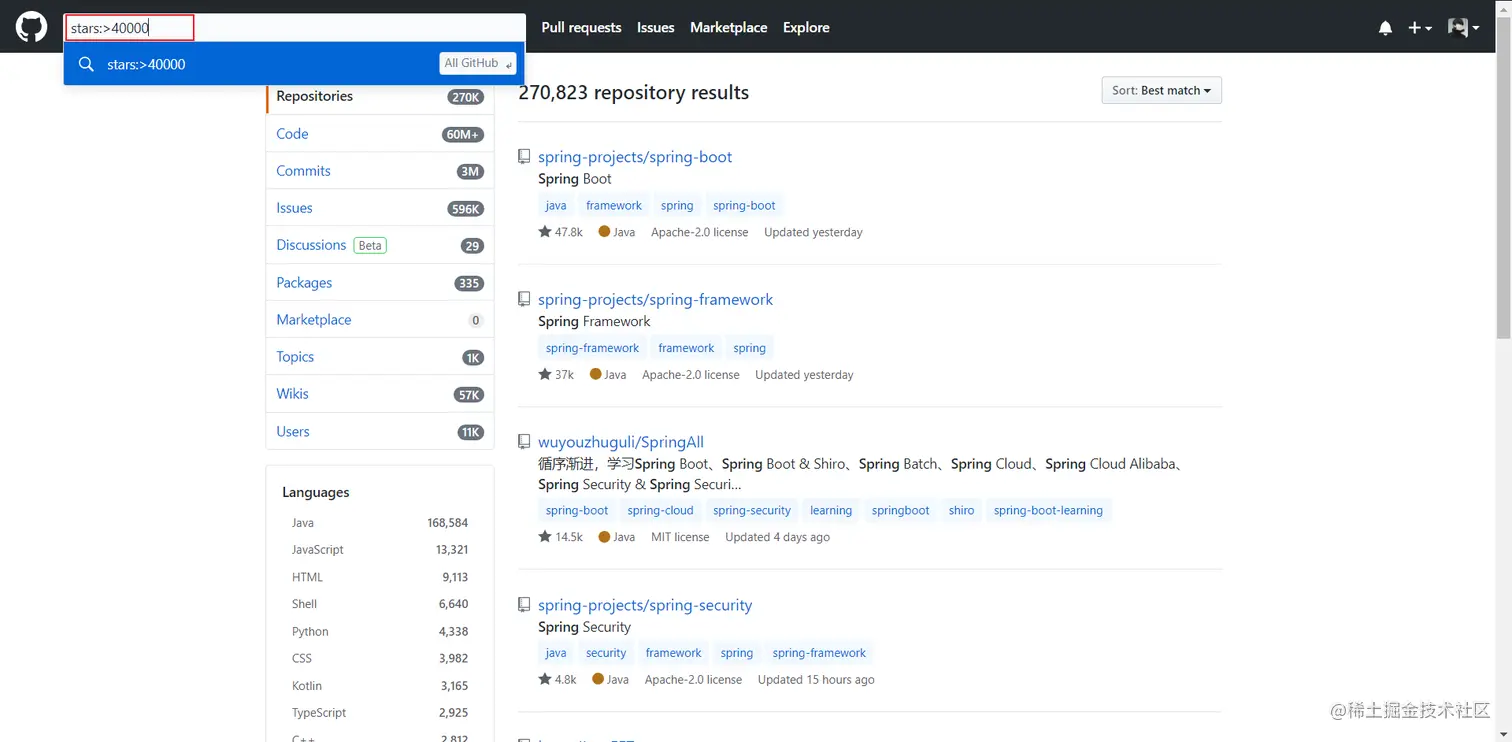Open the notifications bell

1385,28
